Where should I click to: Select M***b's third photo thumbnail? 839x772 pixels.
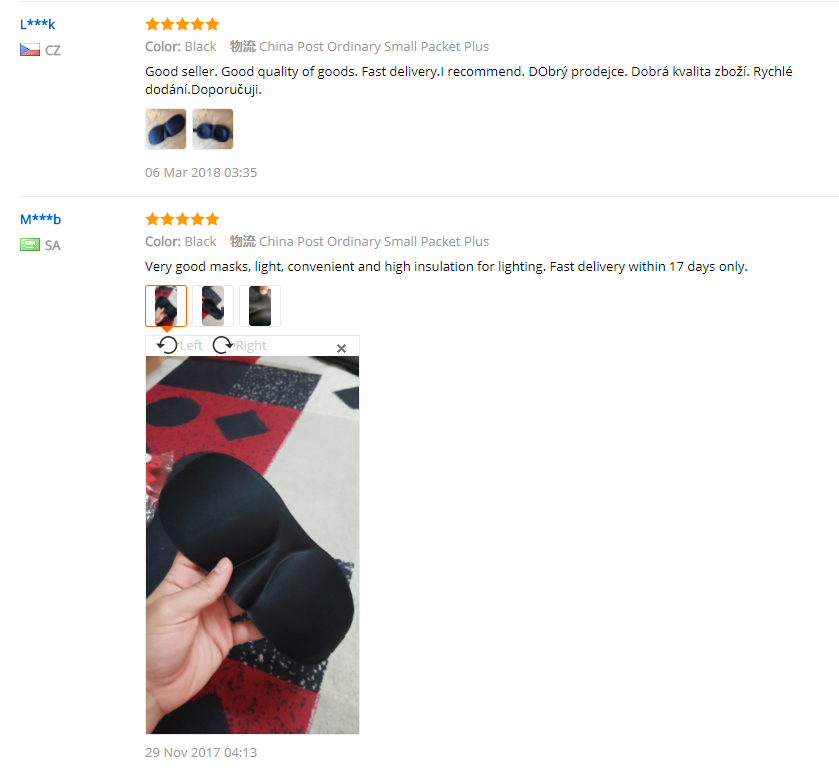[260, 306]
